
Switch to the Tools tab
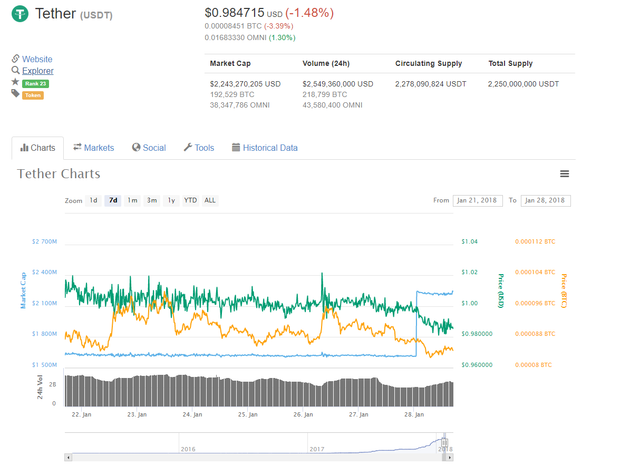[x=199, y=148]
